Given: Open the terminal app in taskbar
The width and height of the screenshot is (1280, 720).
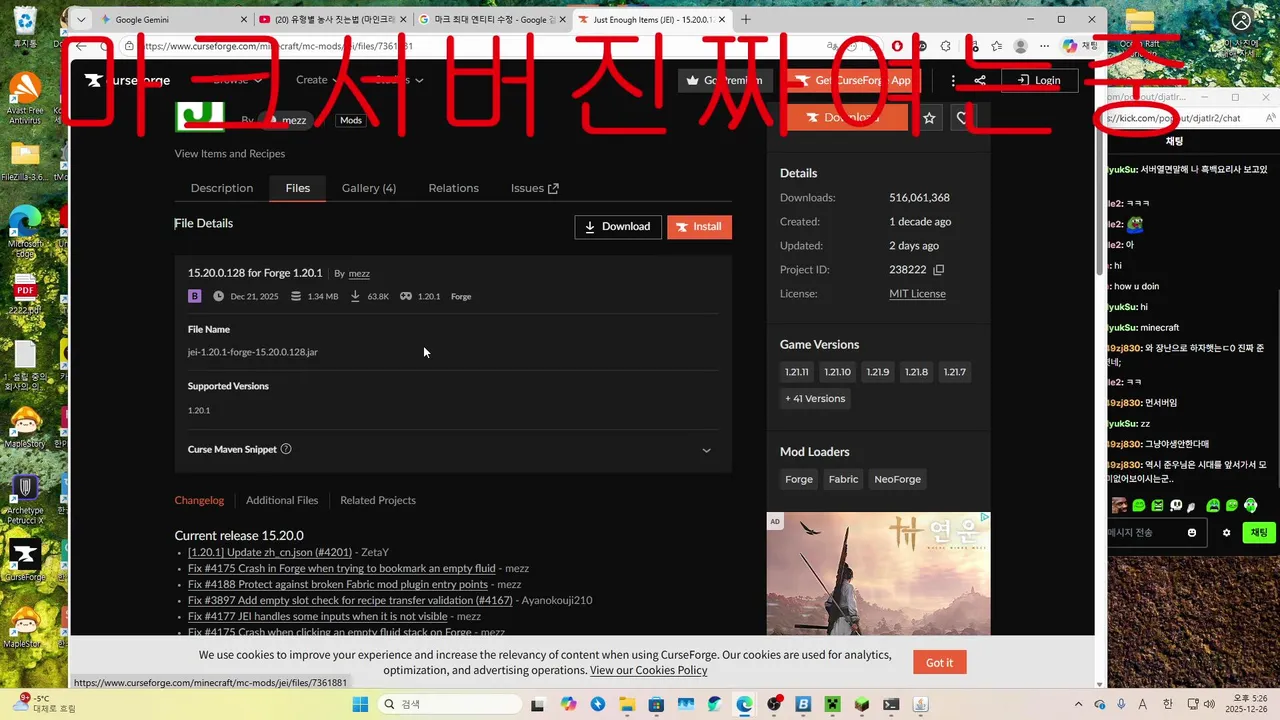Looking at the screenshot, I should 890,704.
